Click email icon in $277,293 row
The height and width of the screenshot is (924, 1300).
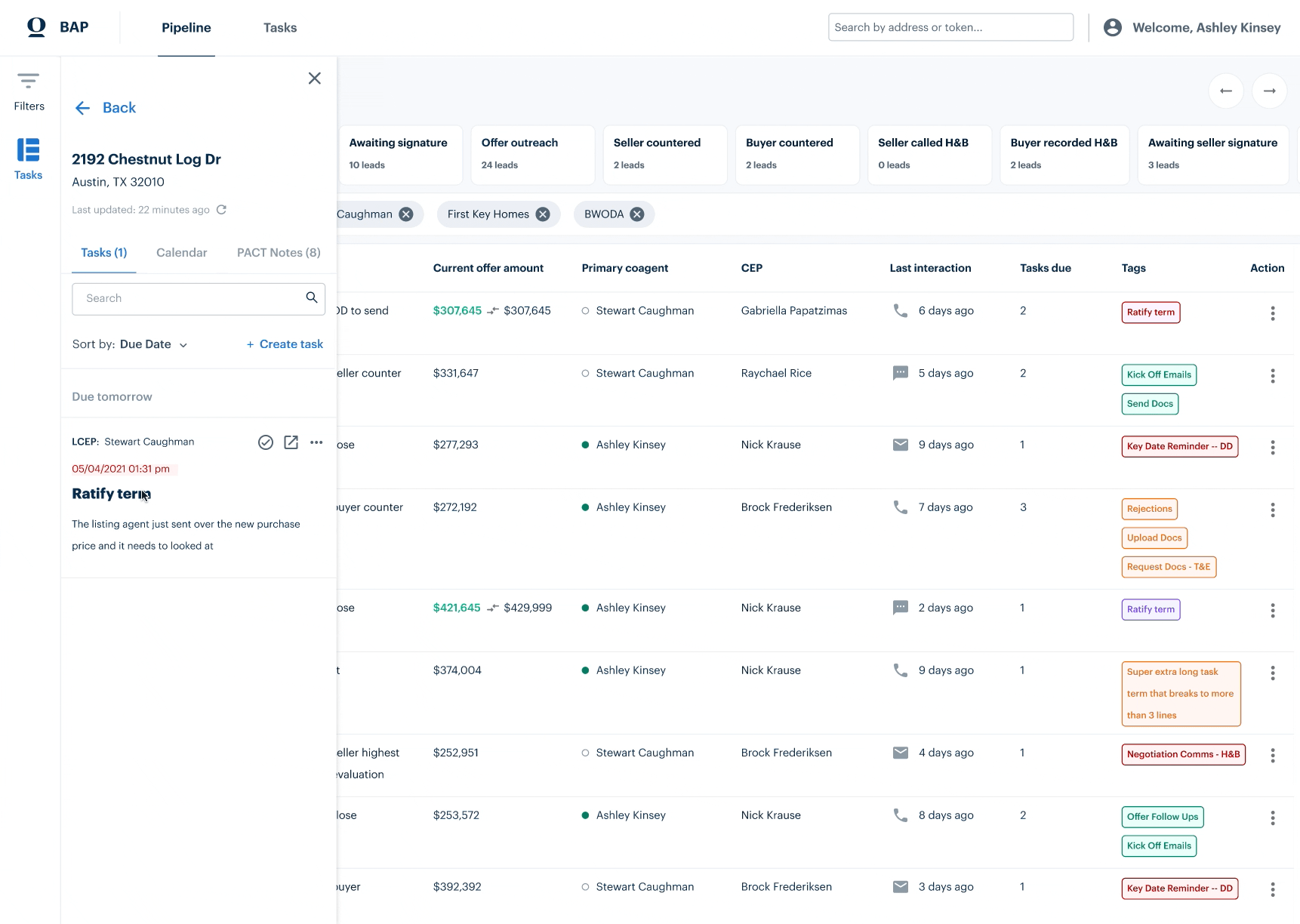tap(900, 445)
